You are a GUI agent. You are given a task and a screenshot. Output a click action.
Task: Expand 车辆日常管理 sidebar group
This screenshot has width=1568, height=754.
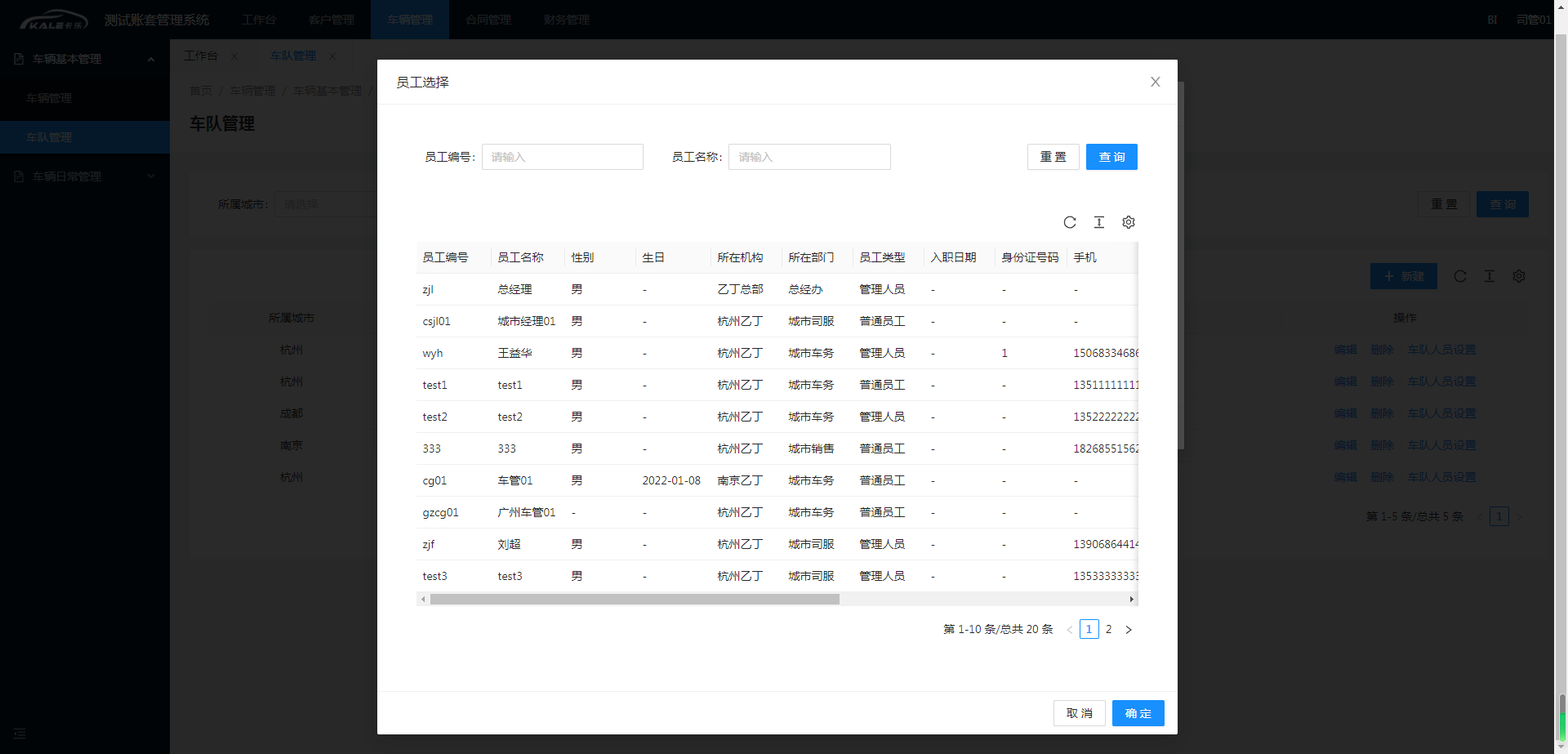coord(85,176)
